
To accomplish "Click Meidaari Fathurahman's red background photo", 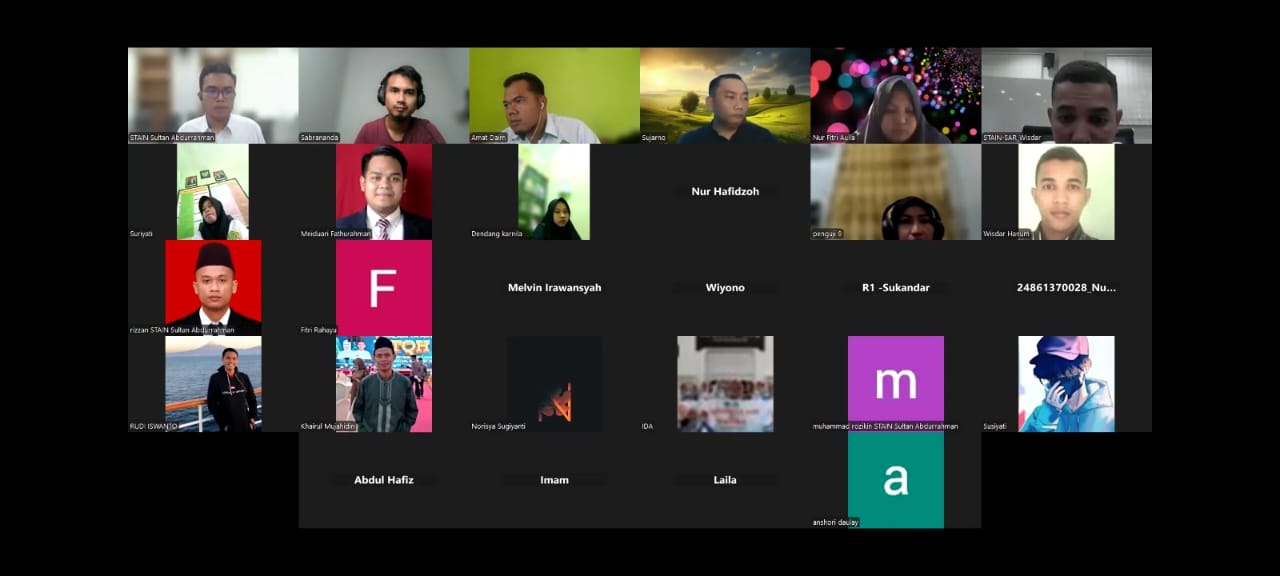I will click(x=384, y=192).
